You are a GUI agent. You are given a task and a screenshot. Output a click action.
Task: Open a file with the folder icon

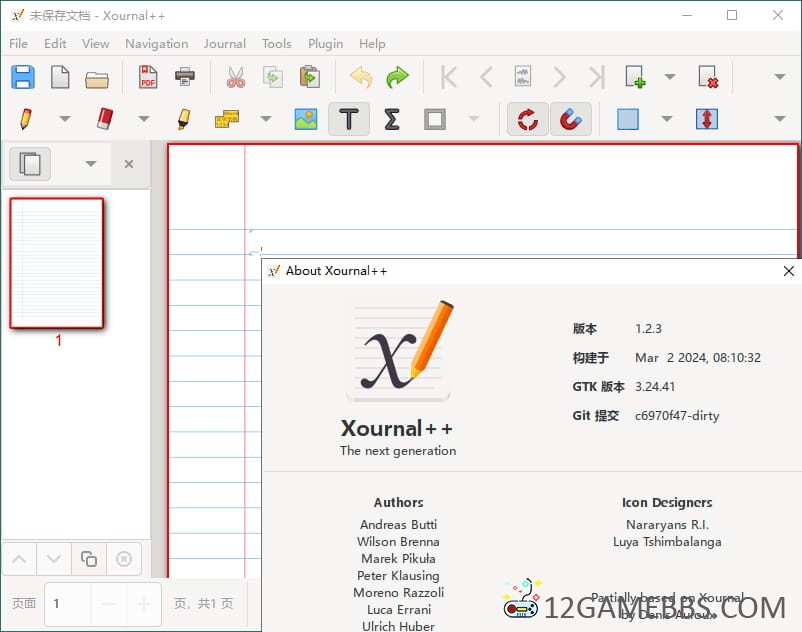pos(97,79)
